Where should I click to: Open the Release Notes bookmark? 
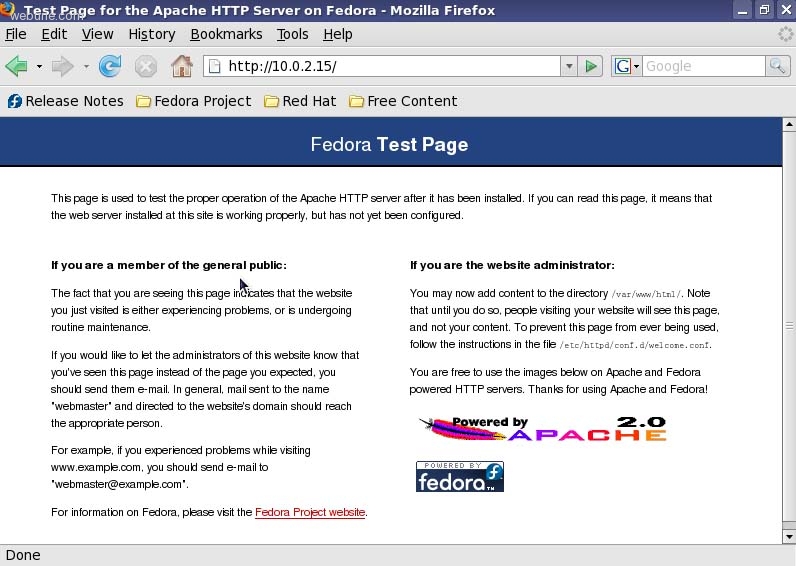pos(65,101)
